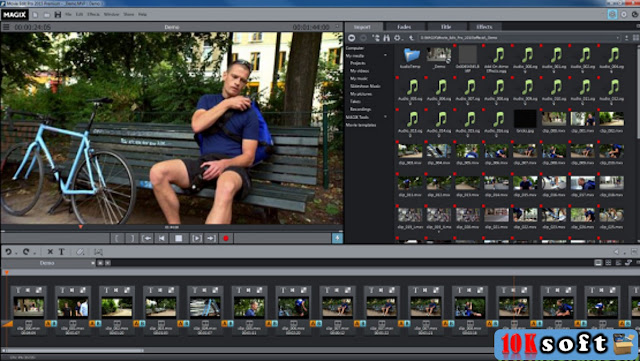This screenshot has height=361, width=640.
Task: Play the selected range
Action: (x=196, y=238)
